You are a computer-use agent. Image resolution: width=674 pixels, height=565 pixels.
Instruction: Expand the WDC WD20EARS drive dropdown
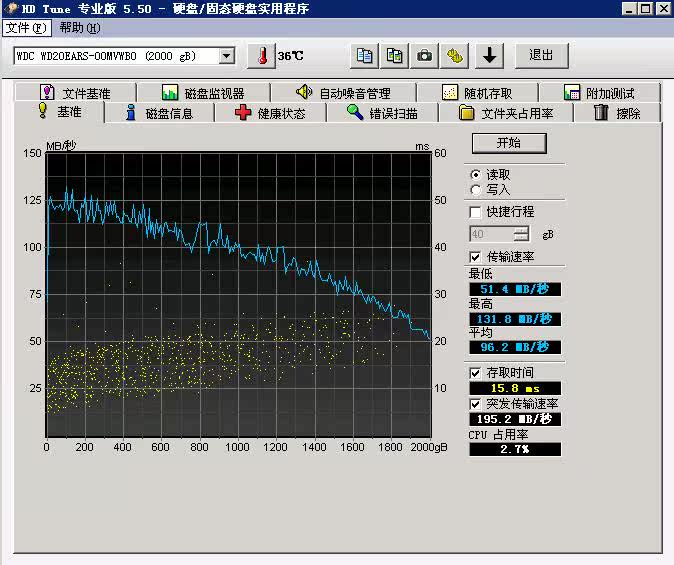pyautogui.click(x=226, y=56)
